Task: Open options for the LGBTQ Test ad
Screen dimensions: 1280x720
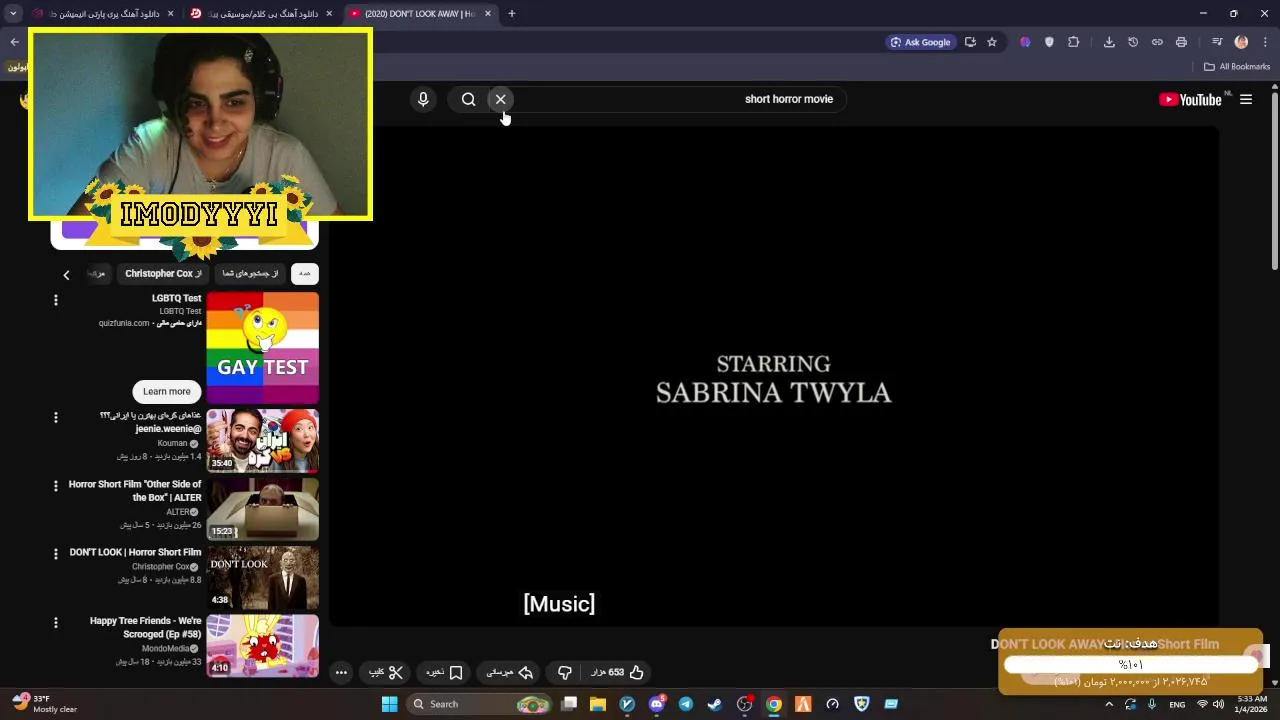Action: coord(56,300)
